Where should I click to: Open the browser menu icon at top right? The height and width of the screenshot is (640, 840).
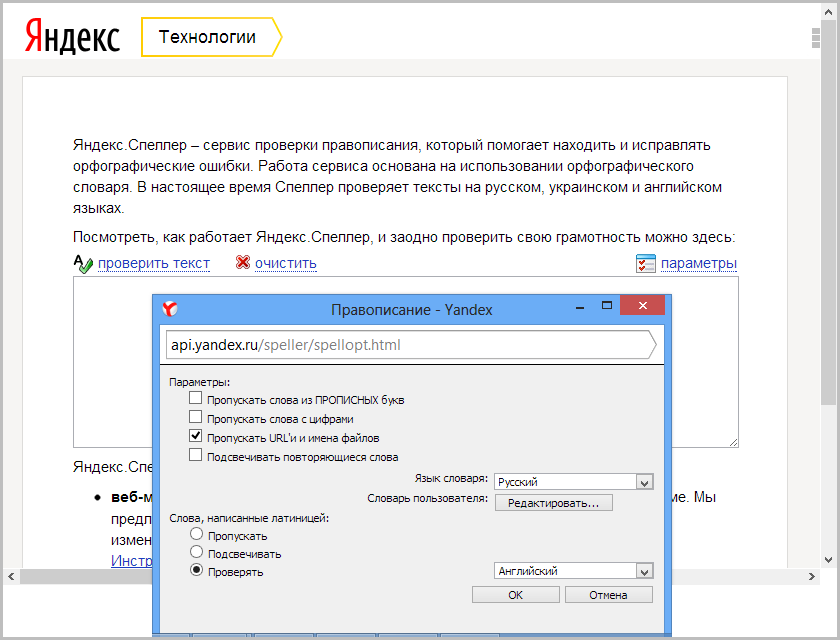[x=816, y=38]
